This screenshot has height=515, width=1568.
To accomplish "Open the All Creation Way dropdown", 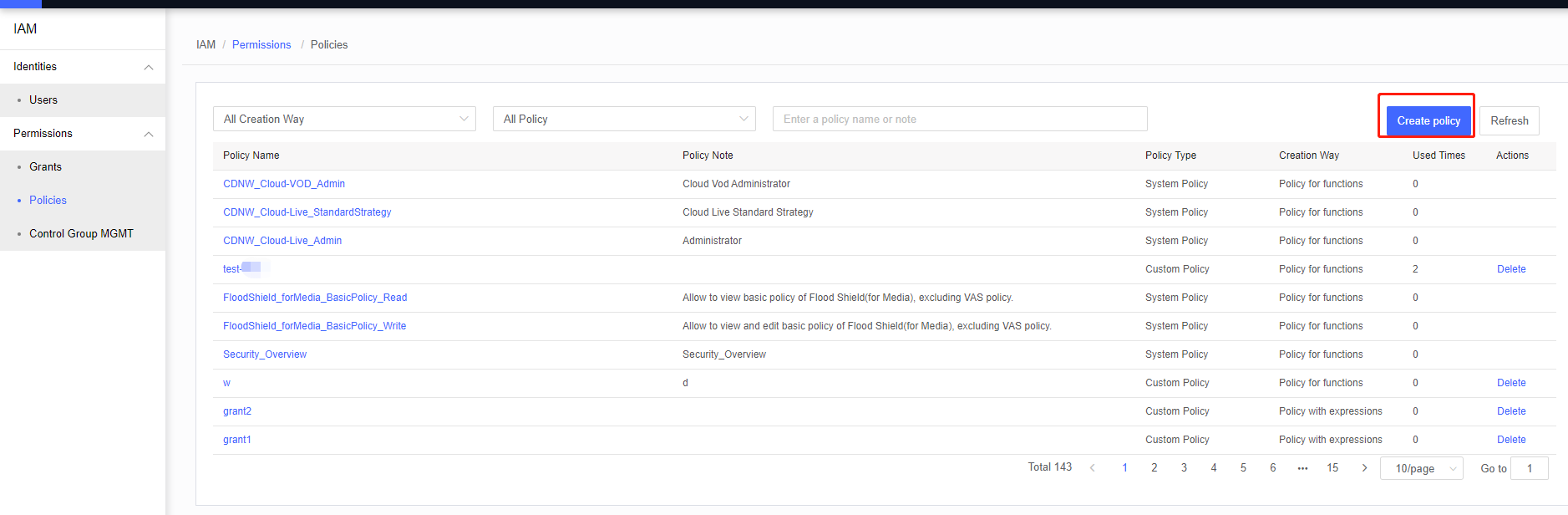I will tap(344, 119).
